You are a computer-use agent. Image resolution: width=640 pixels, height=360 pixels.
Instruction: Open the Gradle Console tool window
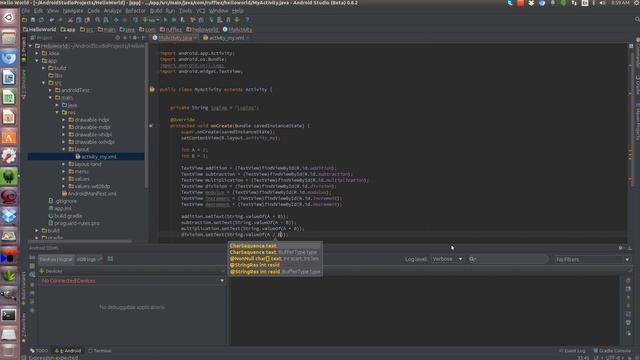click(x=612, y=351)
